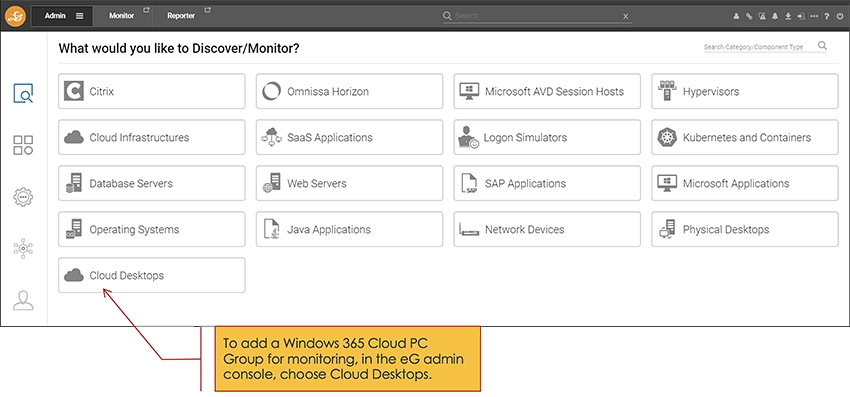Open the gear settings sidebar icon
The image size is (850, 397).
tap(23, 196)
